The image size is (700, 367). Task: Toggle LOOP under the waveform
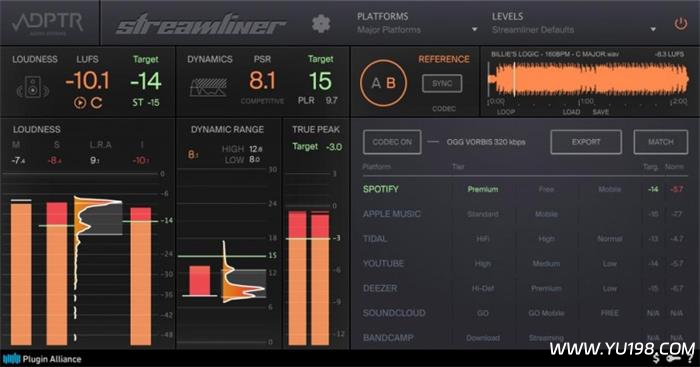click(x=506, y=112)
